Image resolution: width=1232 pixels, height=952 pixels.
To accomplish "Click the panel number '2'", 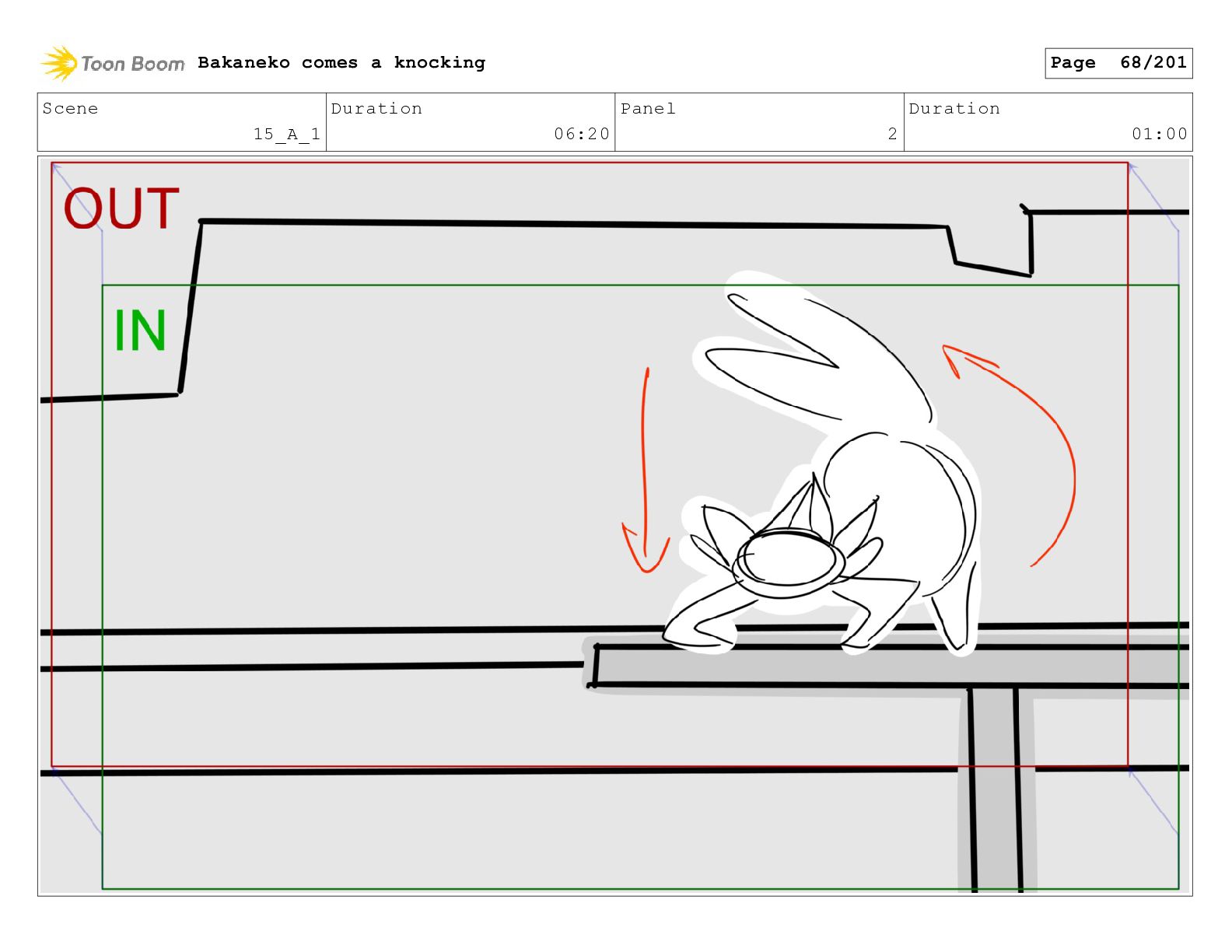I will pyautogui.click(x=893, y=134).
